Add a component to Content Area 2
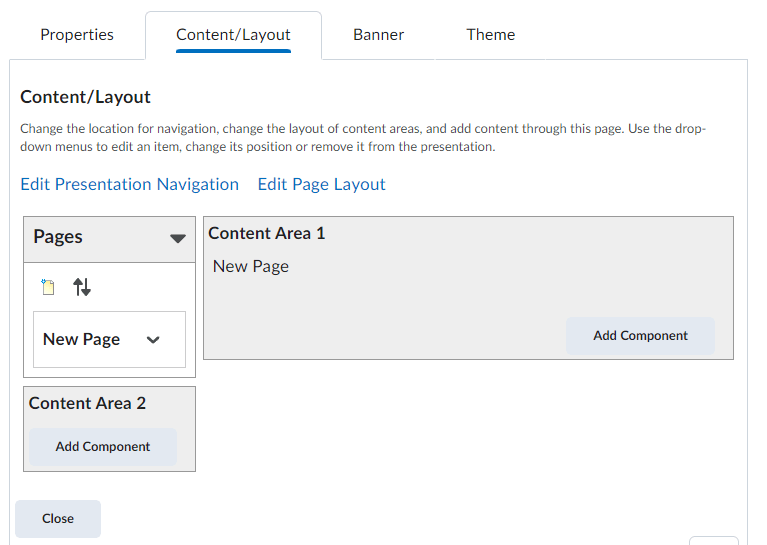 [103, 447]
